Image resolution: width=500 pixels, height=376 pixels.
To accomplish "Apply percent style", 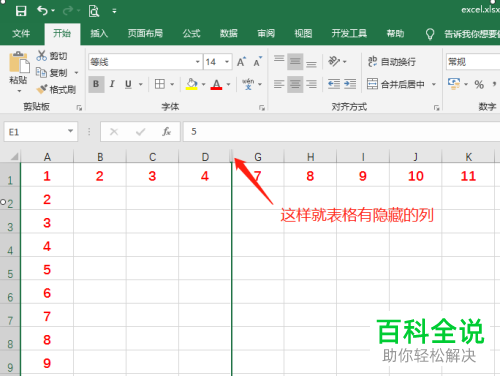I will pyautogui.click(x=479, y=84).
